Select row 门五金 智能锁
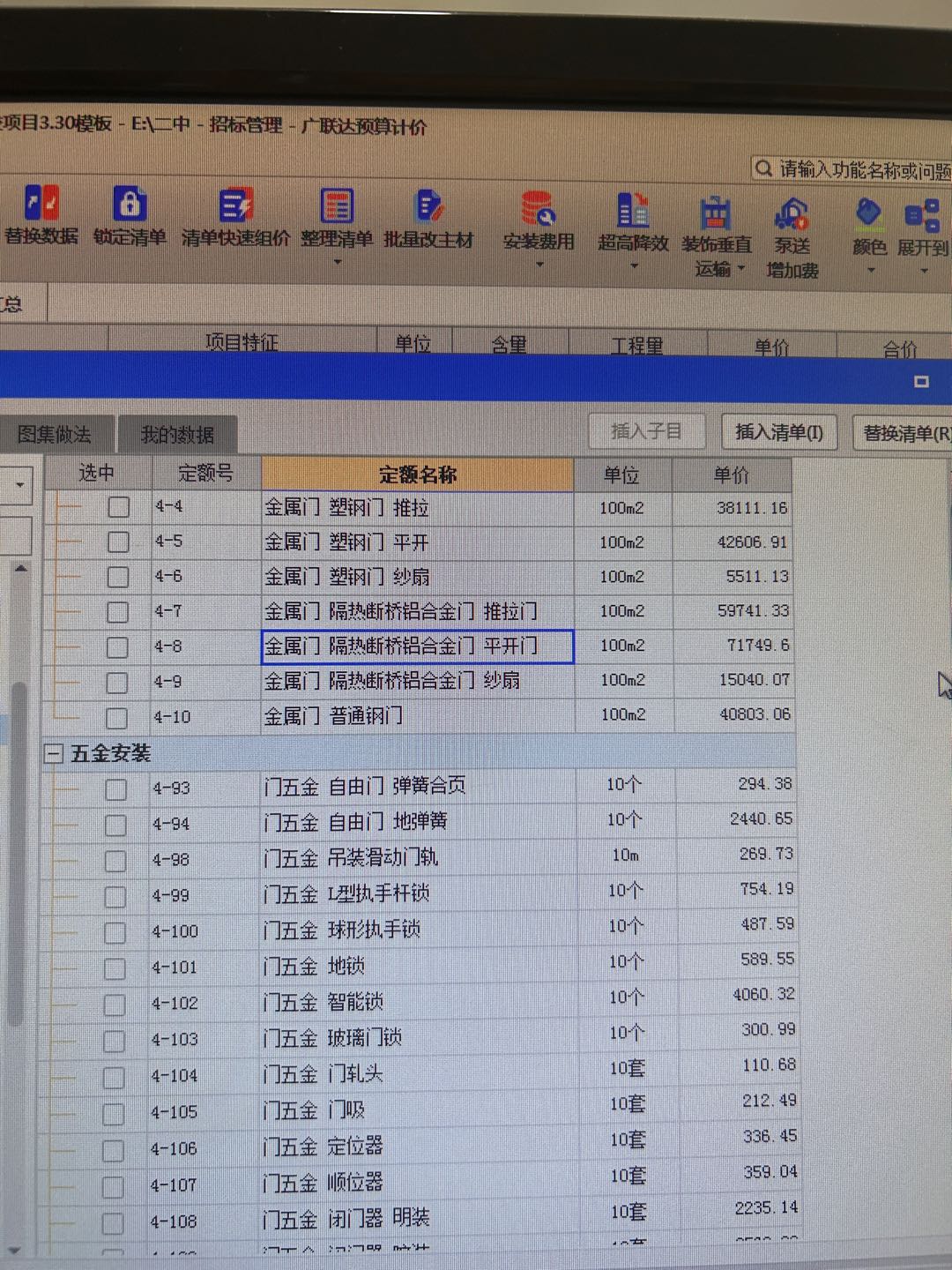 tap(420, 1002)
